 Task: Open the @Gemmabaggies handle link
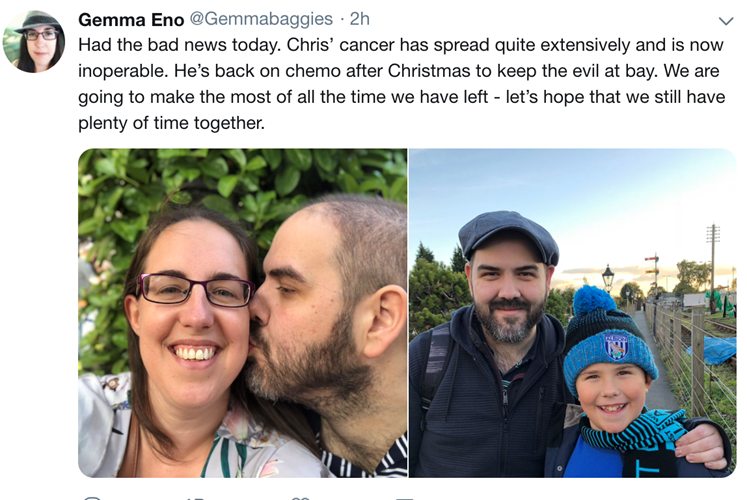(x=261, y=19)
